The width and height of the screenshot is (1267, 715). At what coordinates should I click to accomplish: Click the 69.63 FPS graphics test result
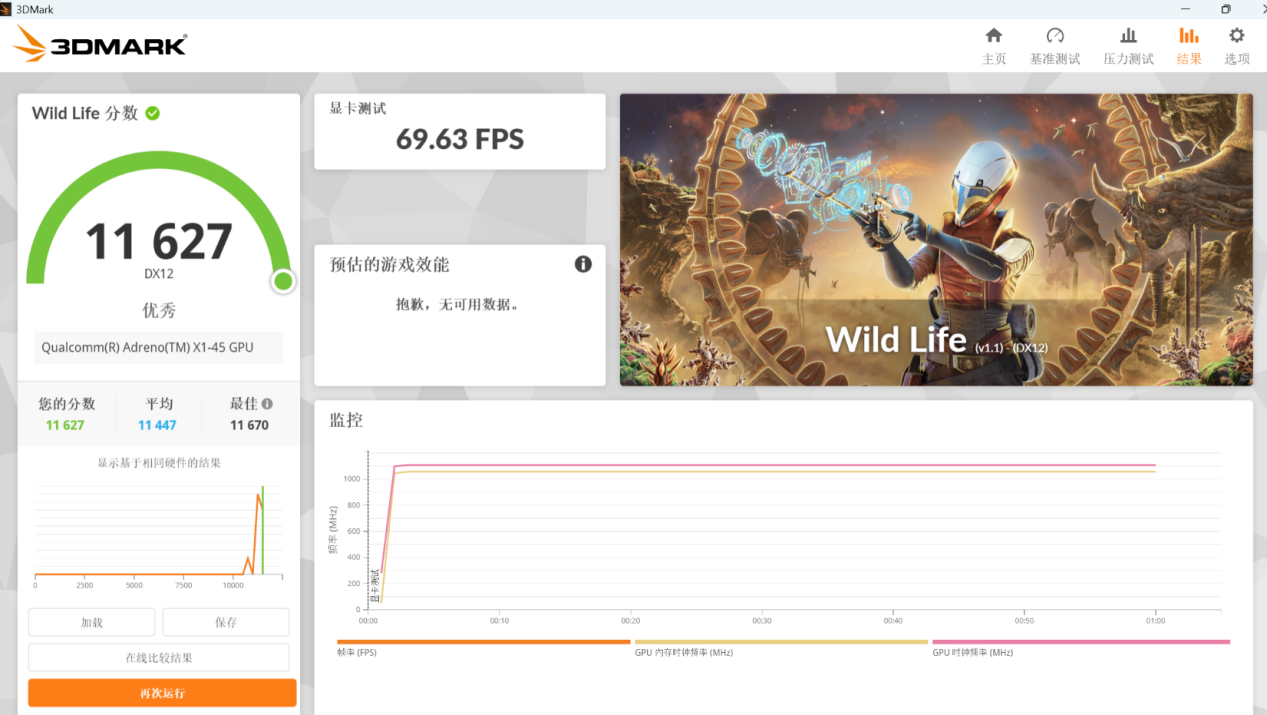460,139
